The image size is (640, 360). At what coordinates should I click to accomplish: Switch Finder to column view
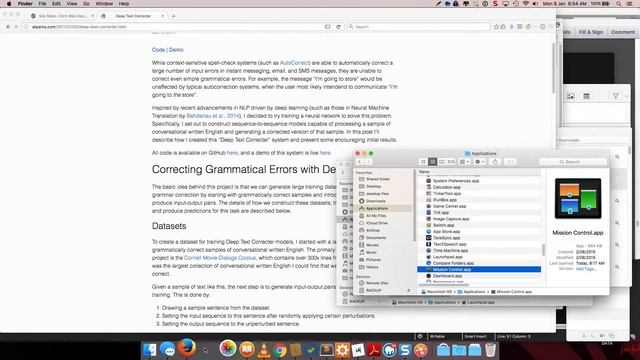point(442,162)
